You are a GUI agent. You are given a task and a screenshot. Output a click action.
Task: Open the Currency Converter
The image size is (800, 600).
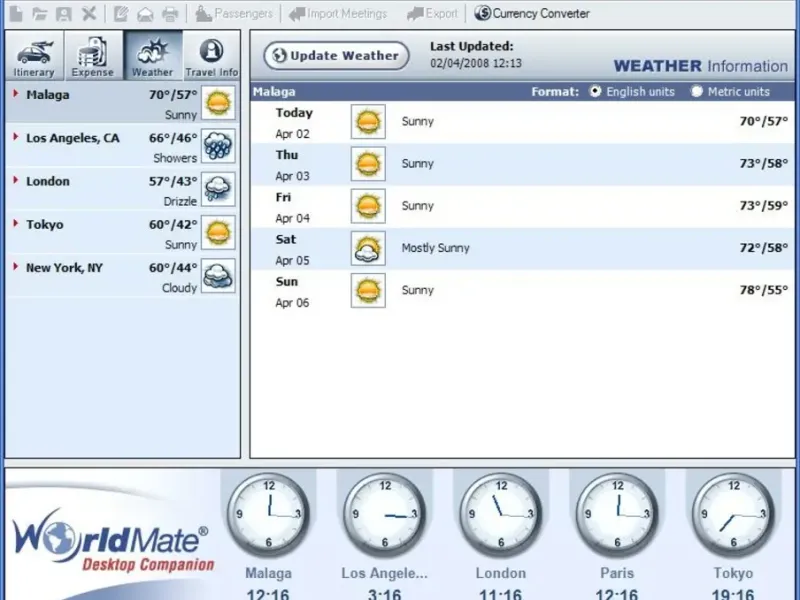pos(532,14)
